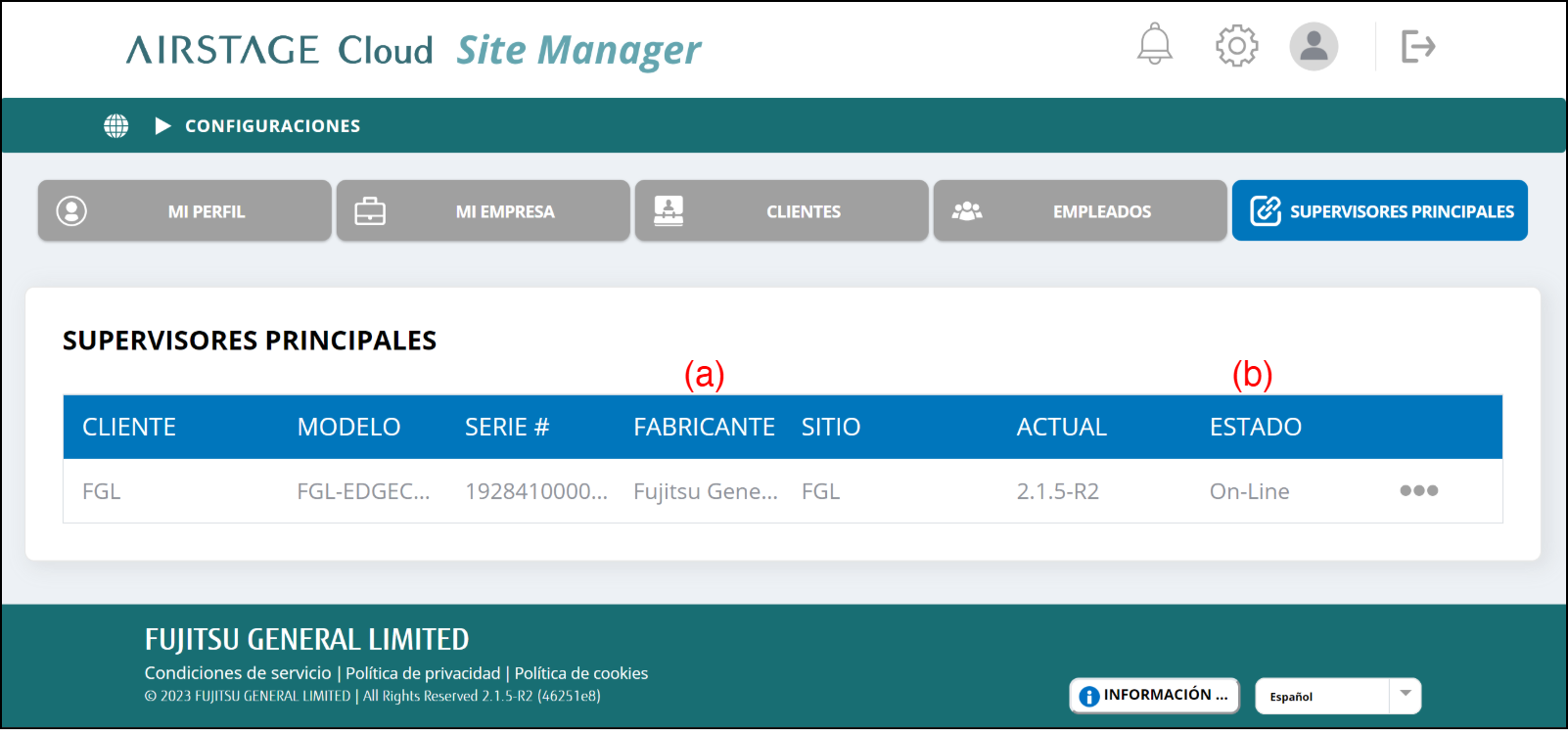Open the Mi Perfil tab

click(x=185, y=211)
